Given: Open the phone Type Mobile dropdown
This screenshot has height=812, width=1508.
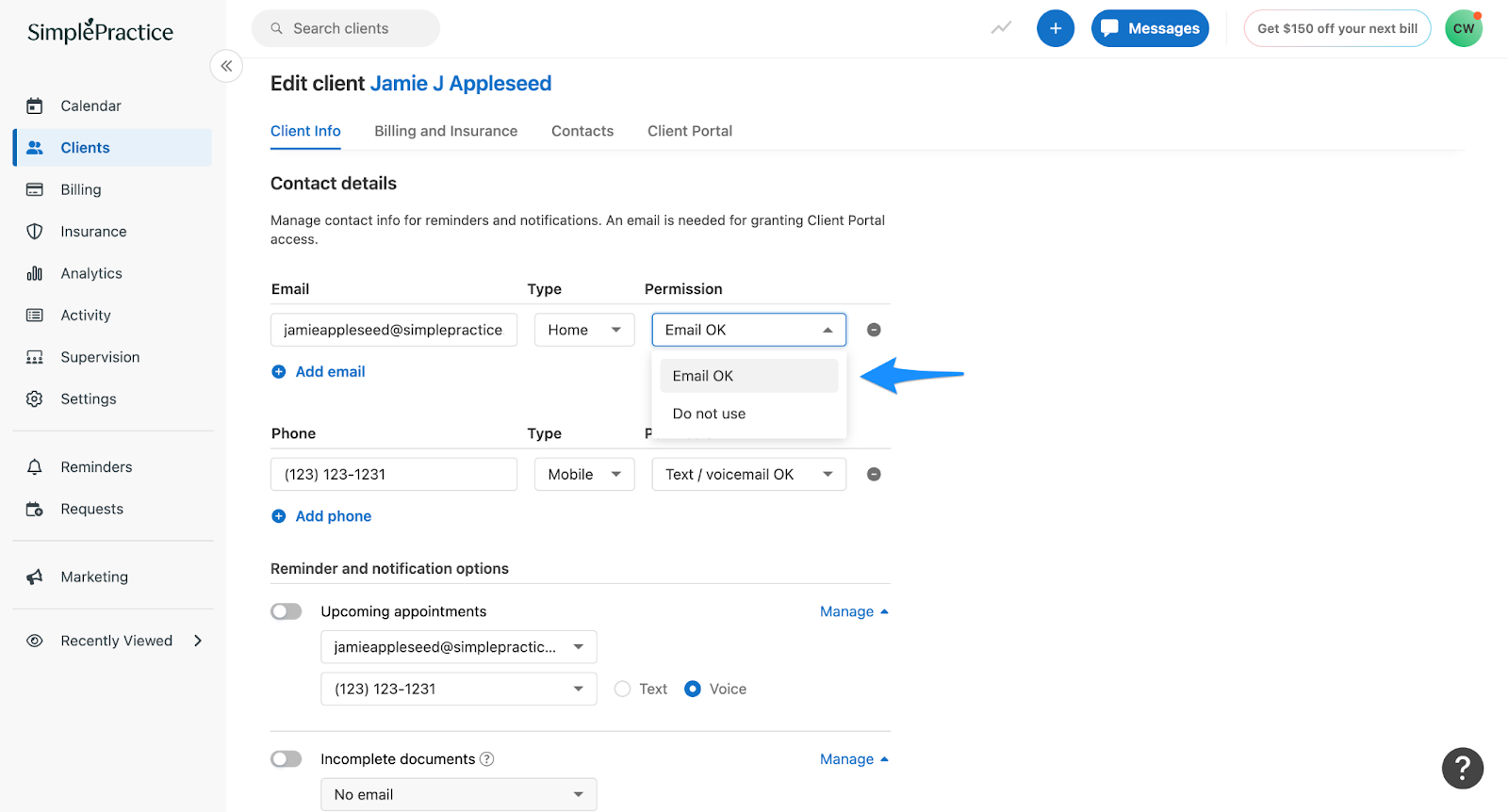Looking at the screenshot, I should click(584, 475).
